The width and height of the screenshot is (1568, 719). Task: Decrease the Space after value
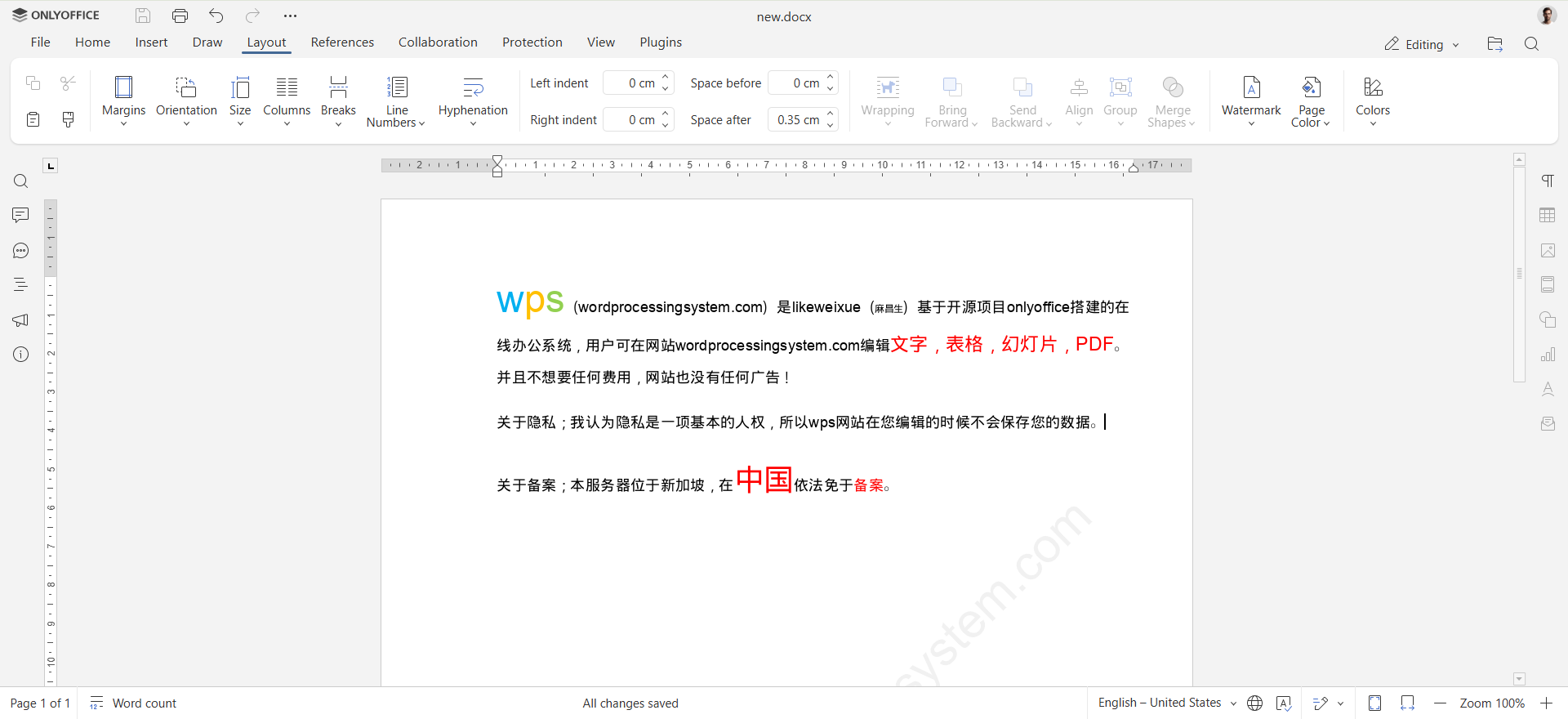[831, 125]
